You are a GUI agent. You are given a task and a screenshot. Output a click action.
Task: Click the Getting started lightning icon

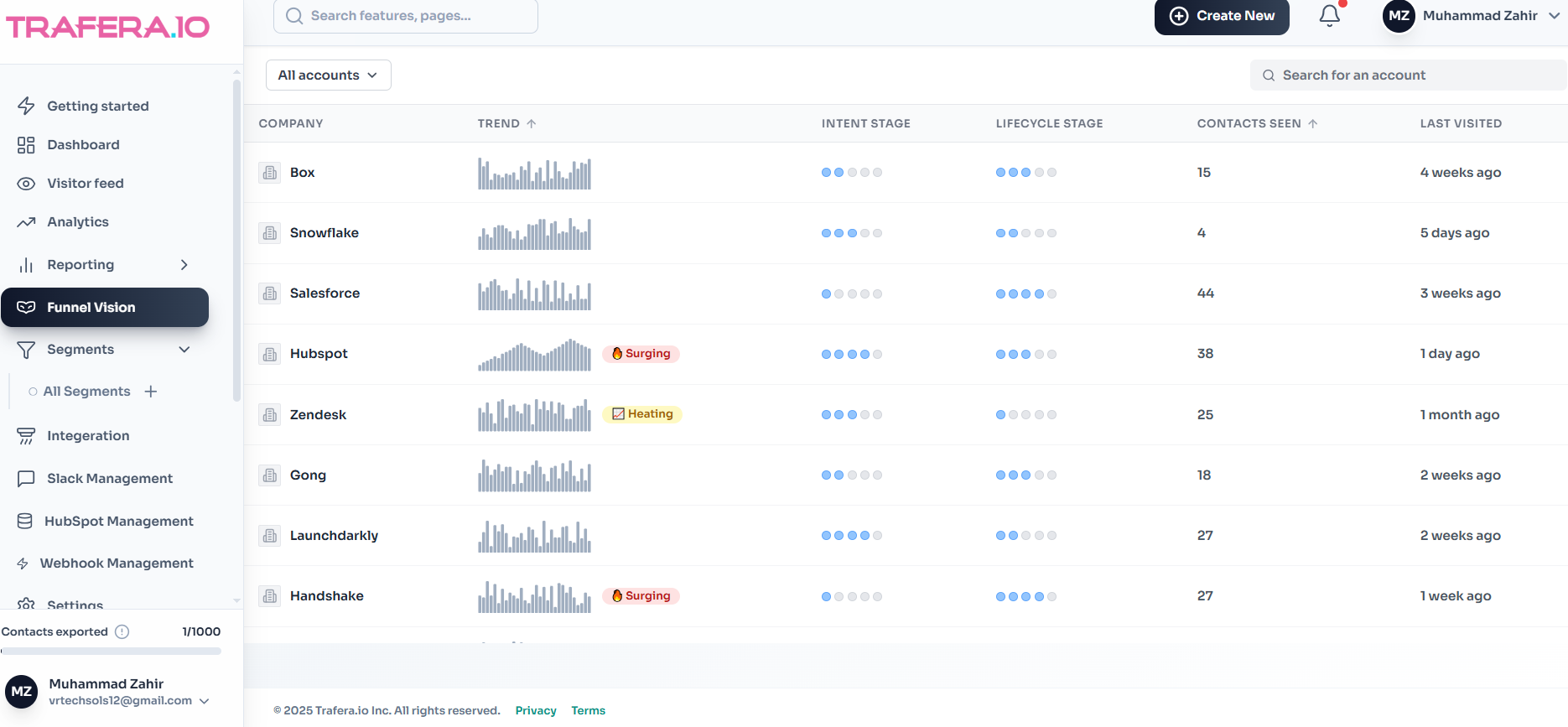tap(26, 106)
